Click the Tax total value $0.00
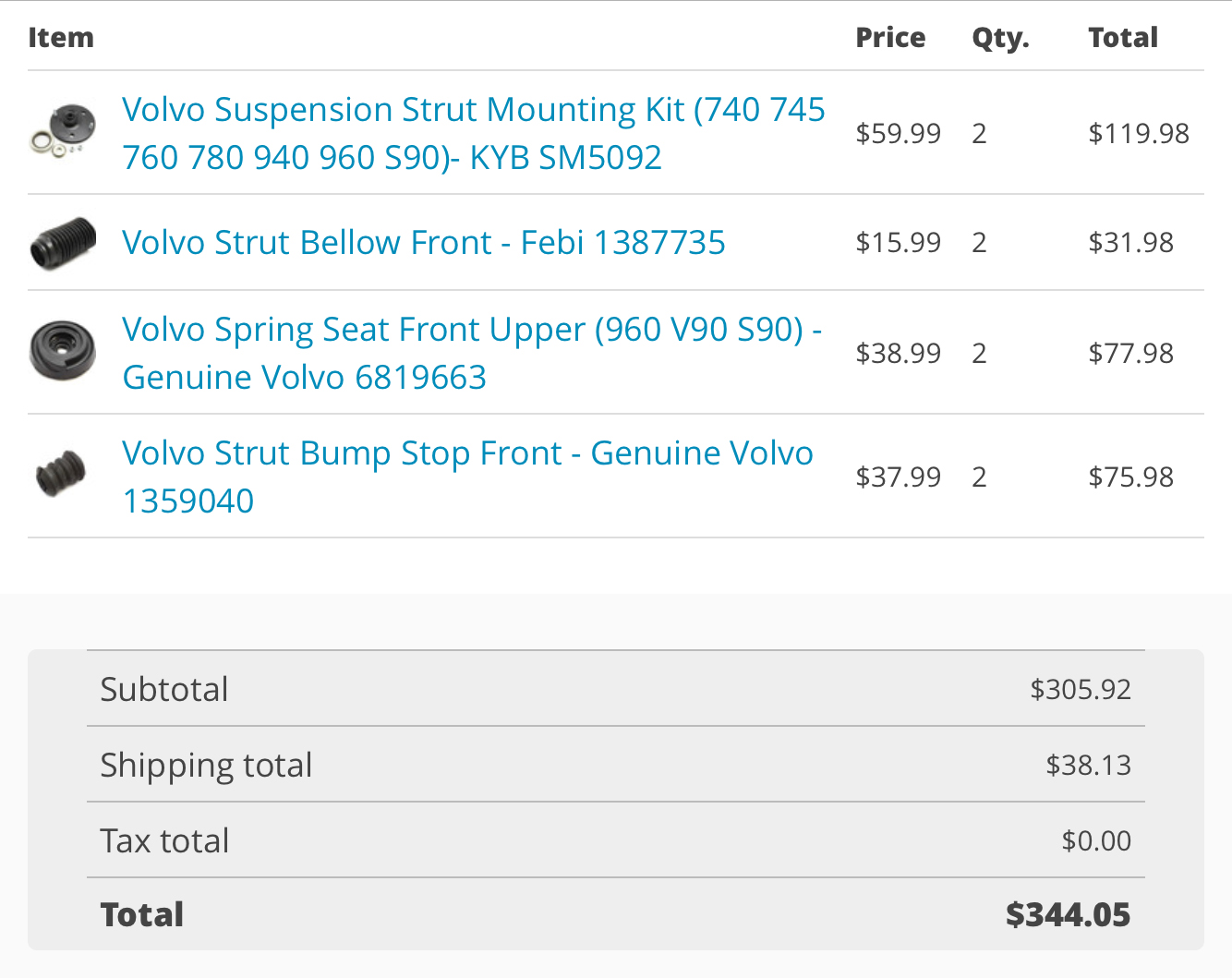This screenshot has width=1232, height=978. point(1096,840)
